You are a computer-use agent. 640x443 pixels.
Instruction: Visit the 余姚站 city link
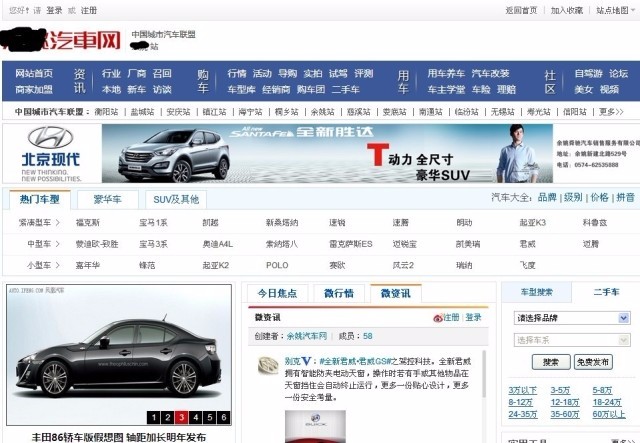[x=322, y=111]
